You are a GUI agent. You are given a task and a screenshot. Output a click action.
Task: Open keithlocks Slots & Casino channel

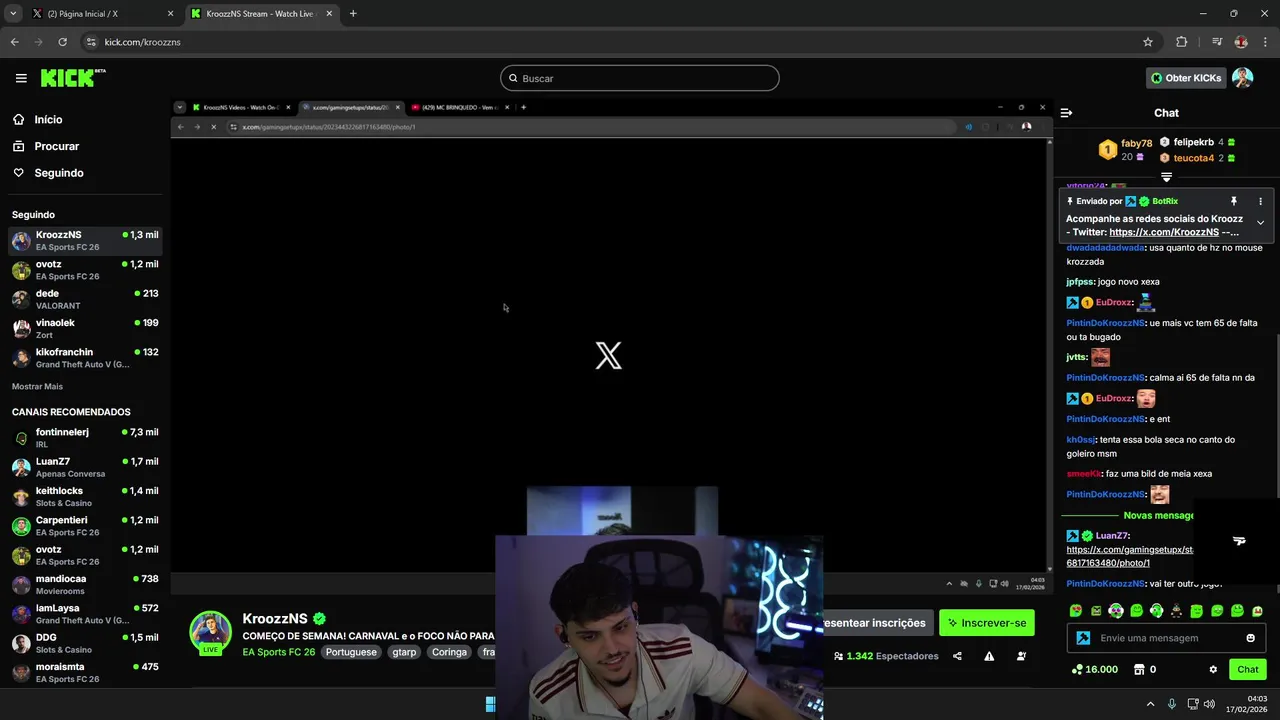pos(84,497)
